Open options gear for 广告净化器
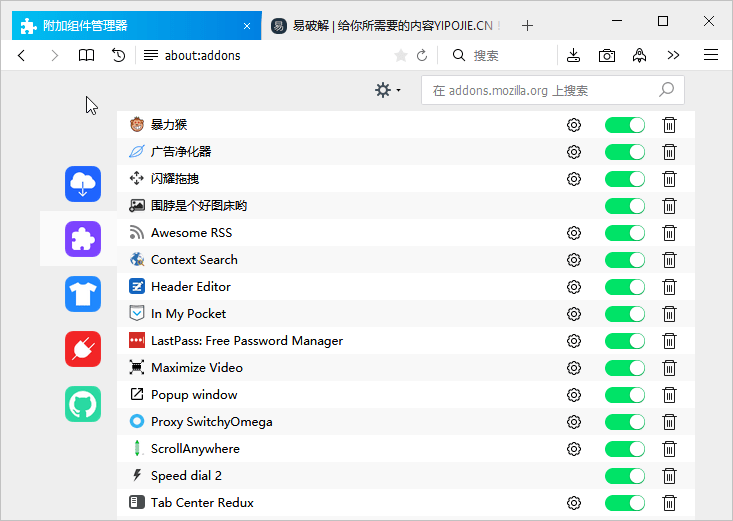 coord(574,152)
